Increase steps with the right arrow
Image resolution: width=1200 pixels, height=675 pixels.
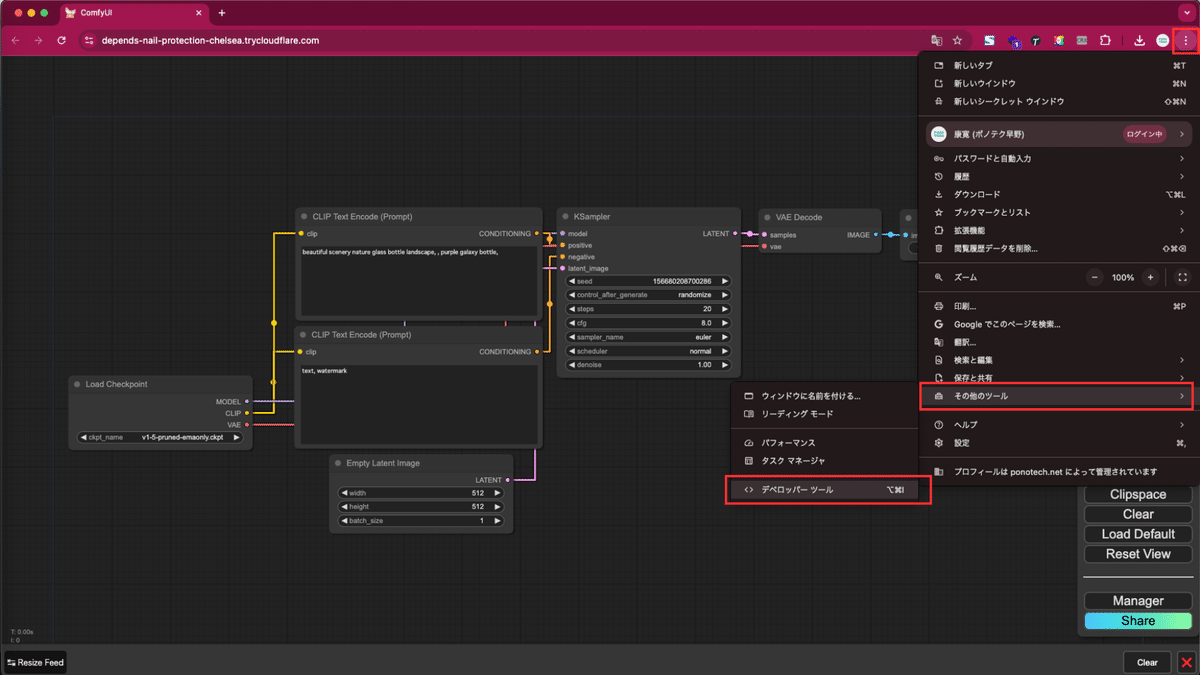(x=725, y=309)
